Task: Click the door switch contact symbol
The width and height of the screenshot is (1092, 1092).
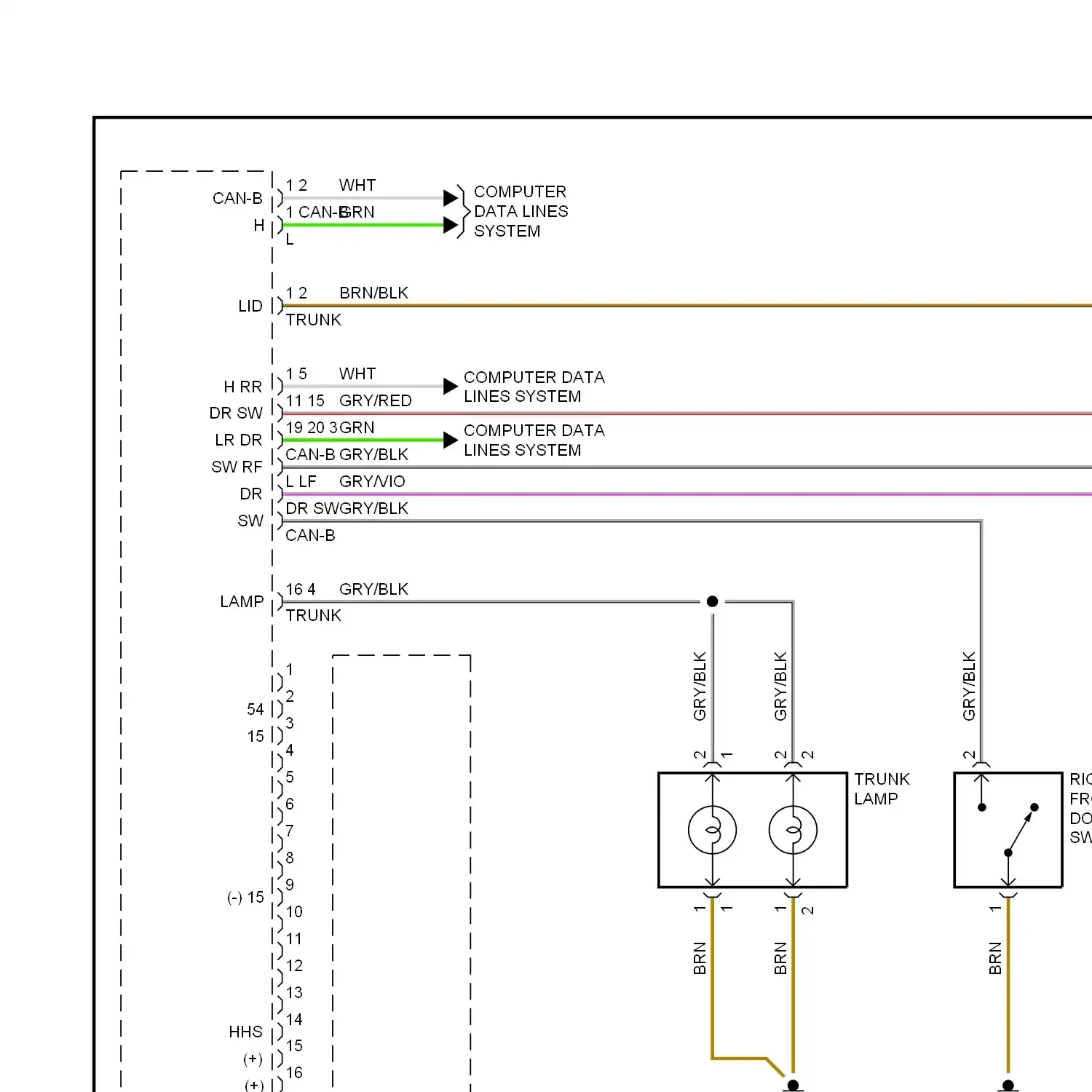Action: (1008, 830)
